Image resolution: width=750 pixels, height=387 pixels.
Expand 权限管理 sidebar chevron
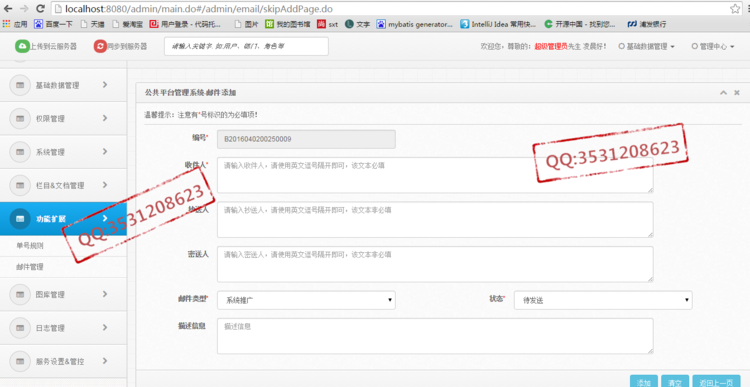pyautogui.click(x=105, y=118)
